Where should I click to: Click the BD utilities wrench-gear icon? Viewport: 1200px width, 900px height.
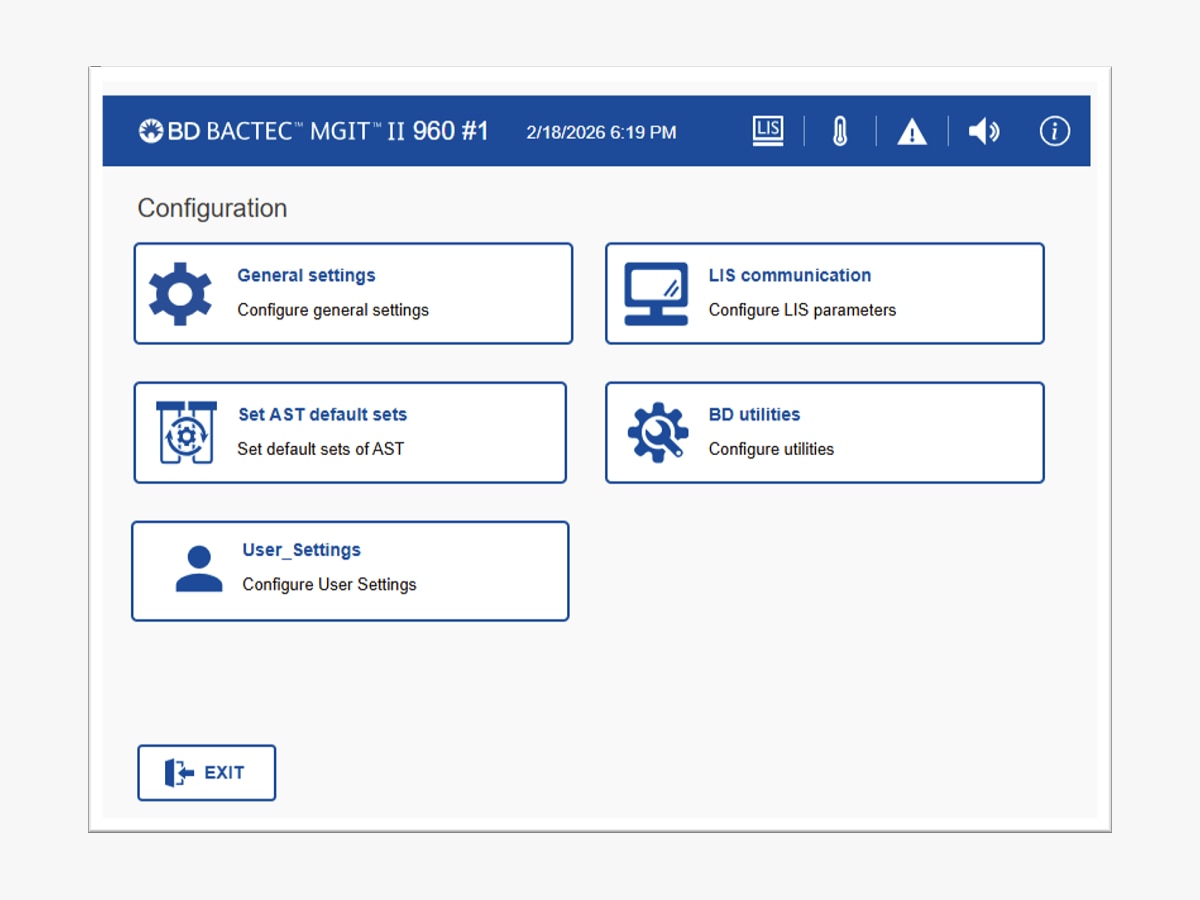tap(658, 432)
